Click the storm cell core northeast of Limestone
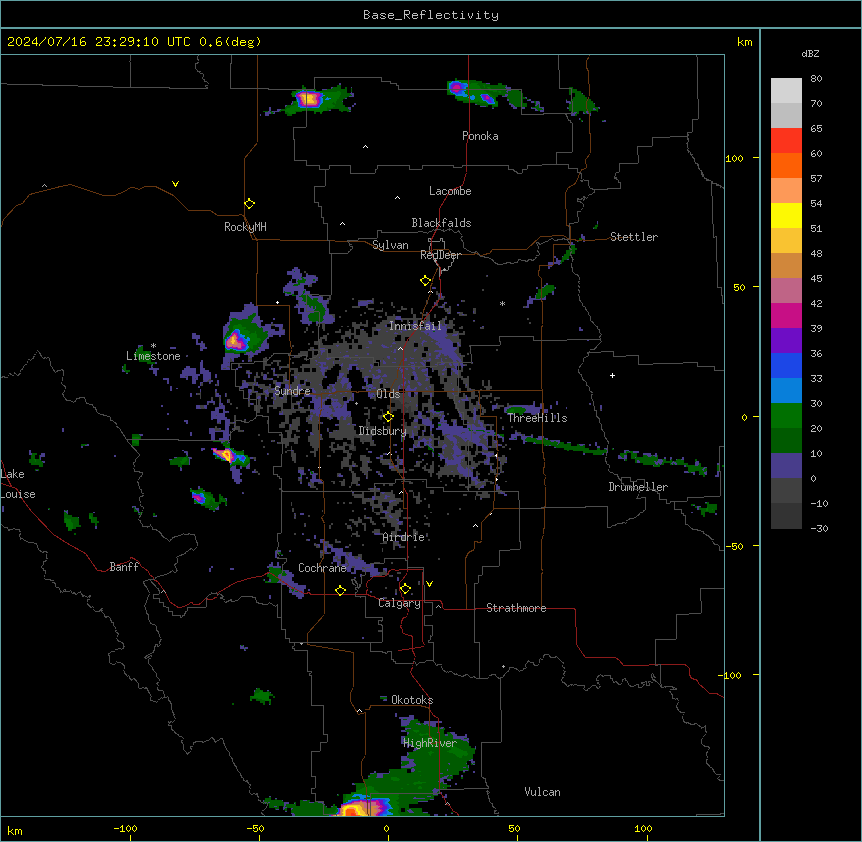 point(236,341)
